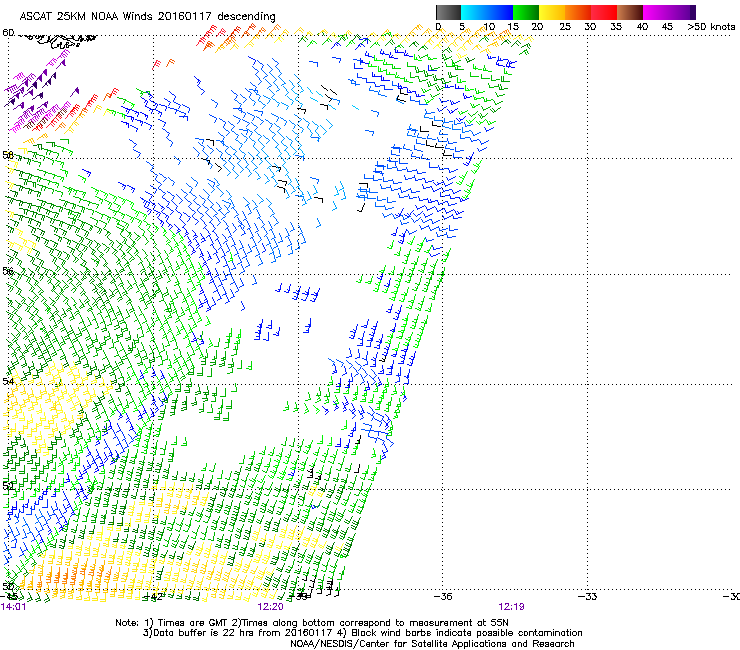Click the note line 'Times are GMT'
This screenshot has width=740, height=650.
pyautogui.click(x=192, y=623)
